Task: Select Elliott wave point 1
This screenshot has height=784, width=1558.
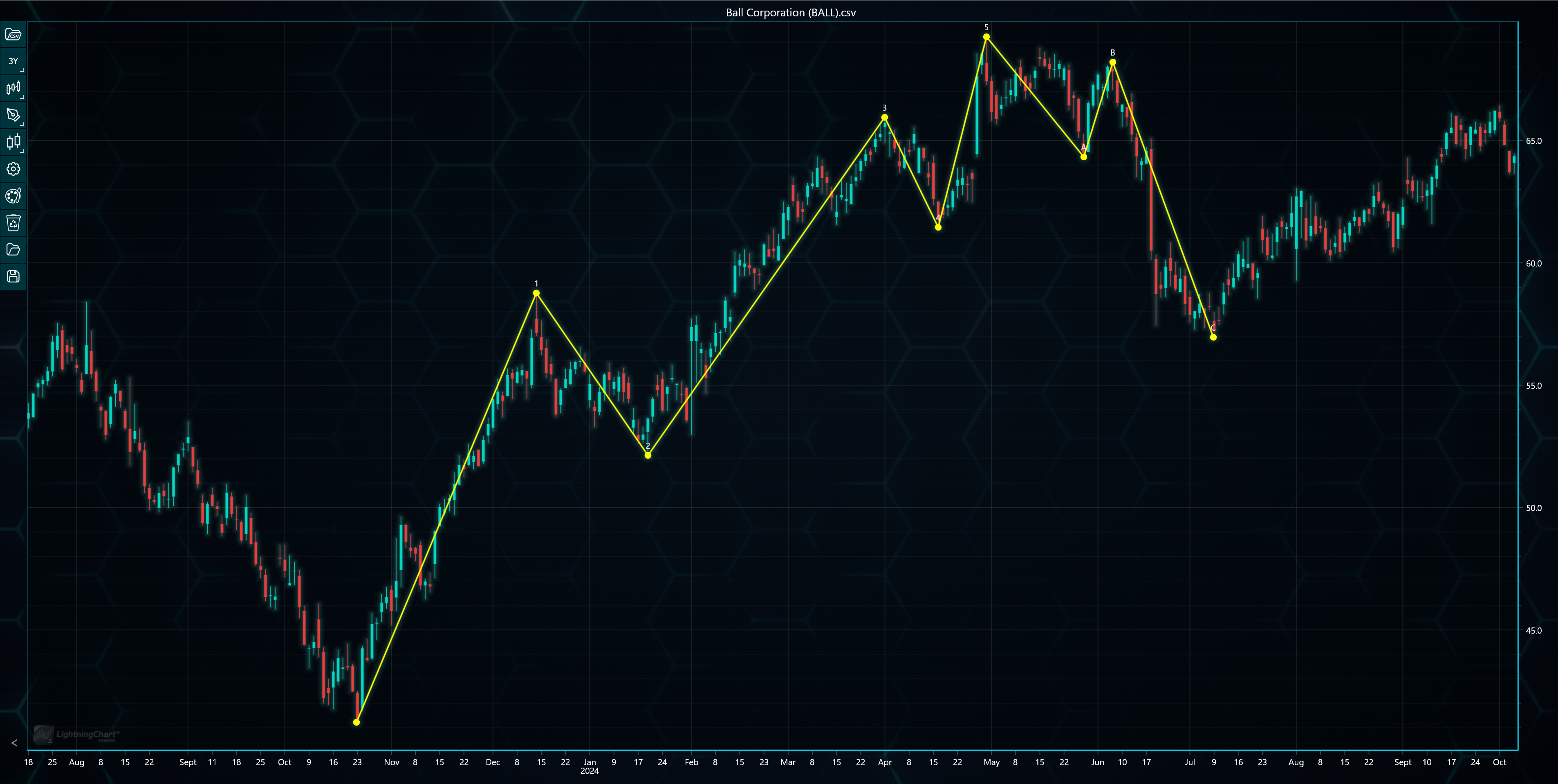Action: click(x=536, y=293)
